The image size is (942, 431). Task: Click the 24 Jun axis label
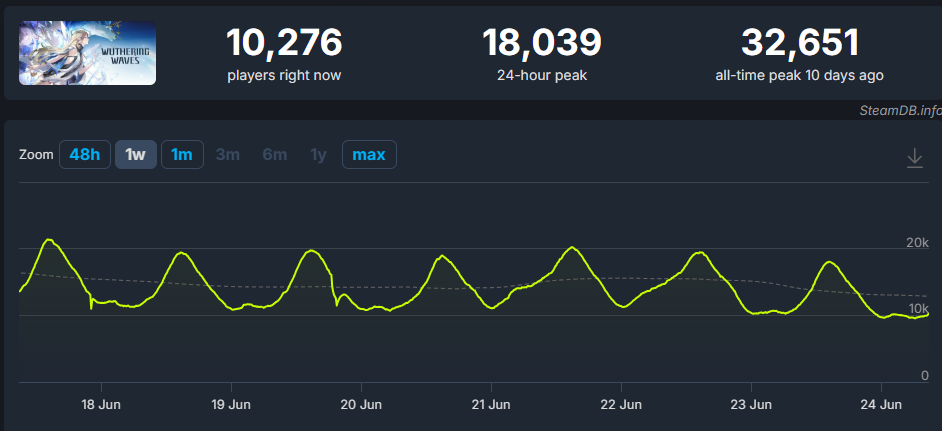coord(881,405)
